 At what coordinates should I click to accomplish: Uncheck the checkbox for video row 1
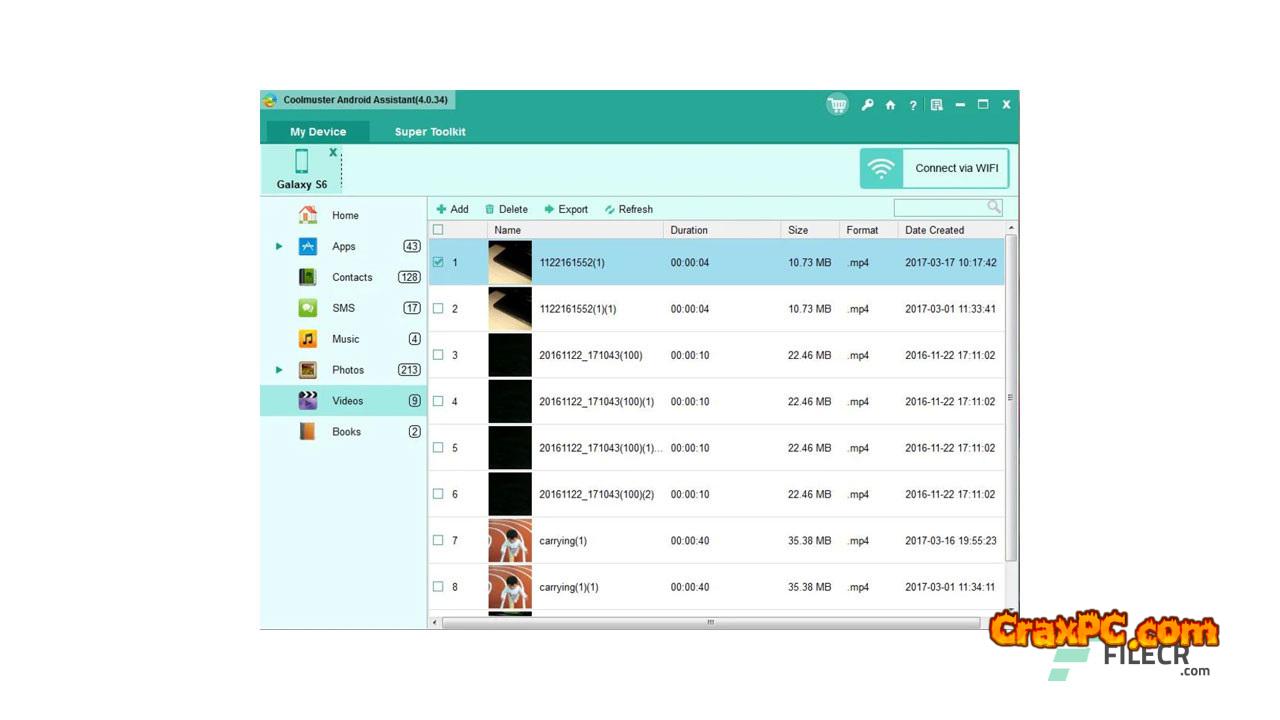[x=438, y=262]
